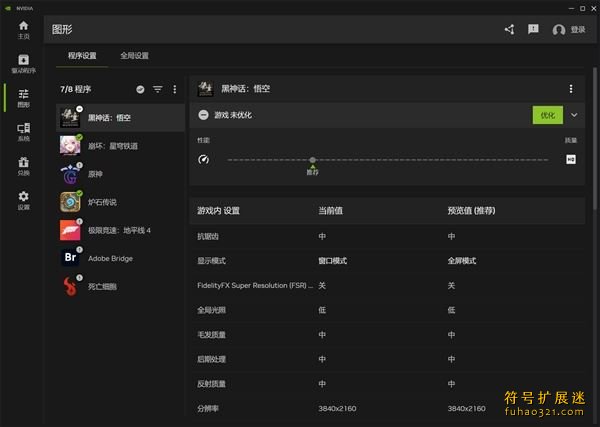This screenshot has width=600, height=427.
Task: Expand the chevron next to 优化 button
Action: tap(574, 115)
